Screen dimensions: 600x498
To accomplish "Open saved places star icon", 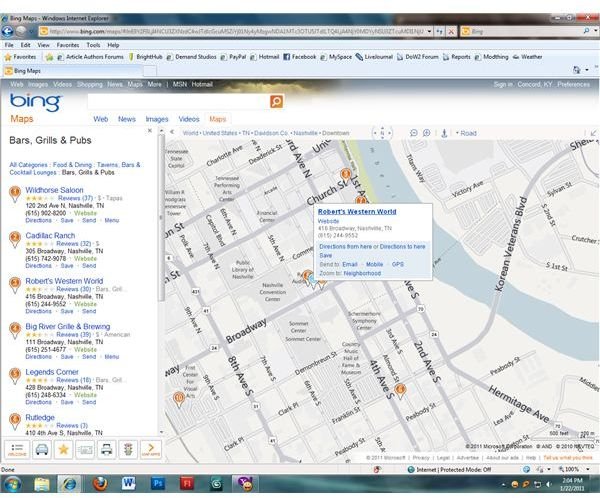I will pyautogui.click(x=63, y=449).
